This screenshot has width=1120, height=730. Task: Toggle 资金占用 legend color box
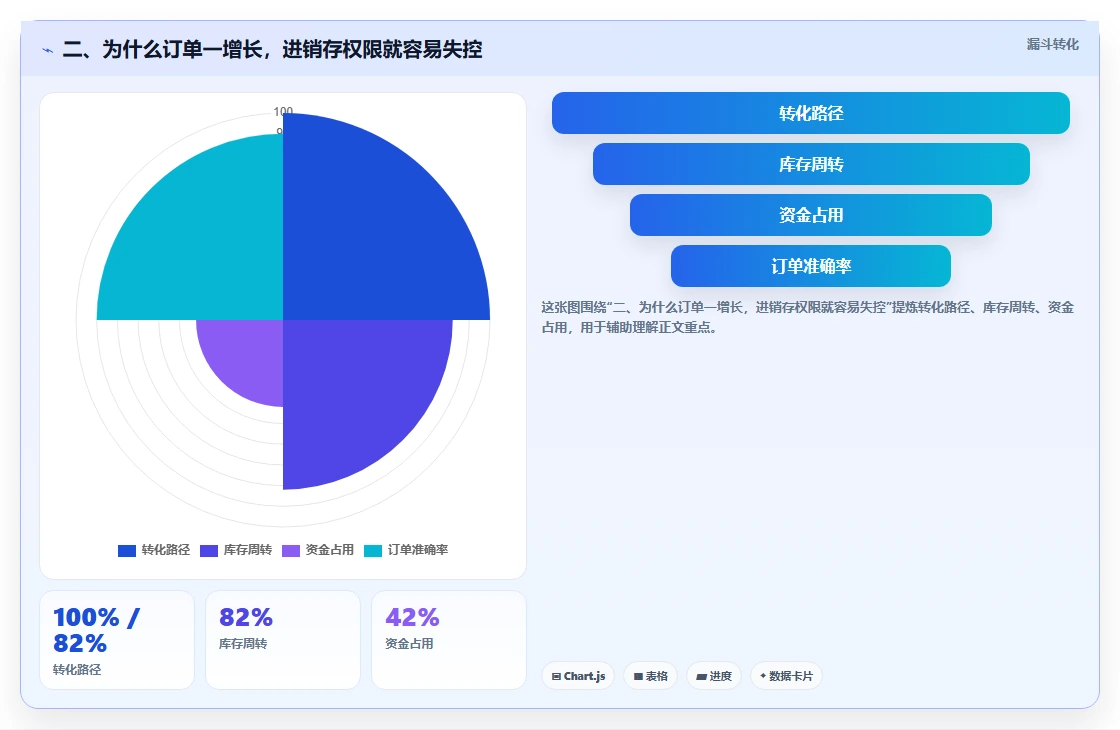point(291,551)
